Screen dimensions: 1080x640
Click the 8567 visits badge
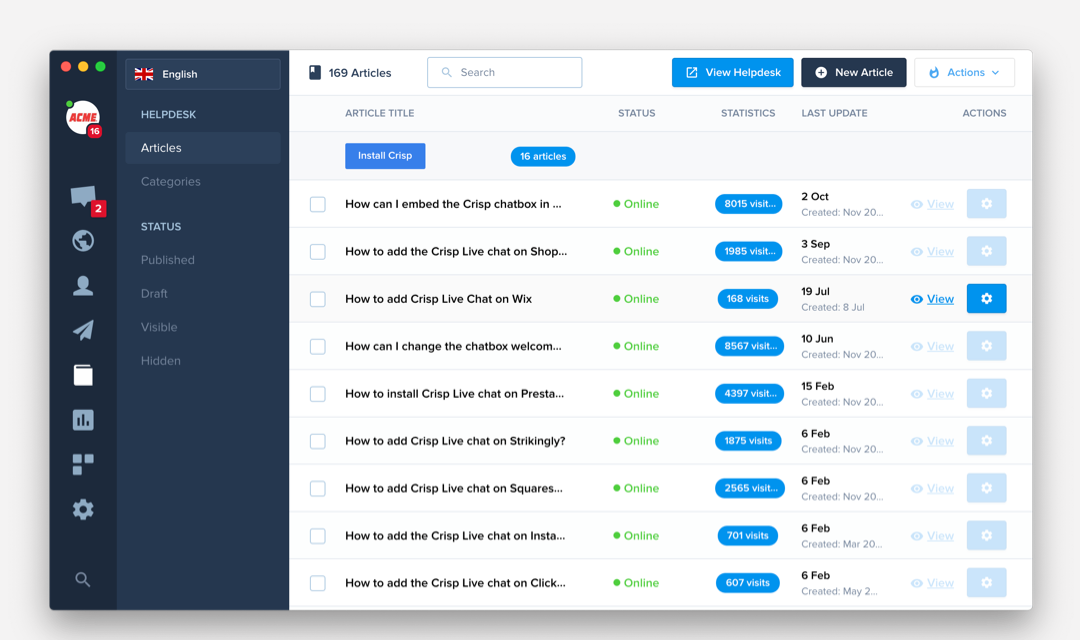pos(749,346)
